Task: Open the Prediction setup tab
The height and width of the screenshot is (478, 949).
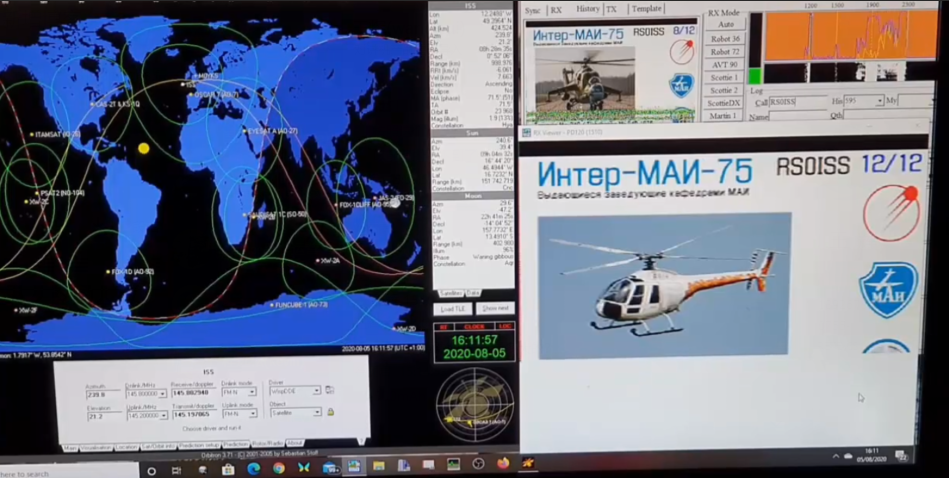Action: pyautogui.click(x=200, y=445)
